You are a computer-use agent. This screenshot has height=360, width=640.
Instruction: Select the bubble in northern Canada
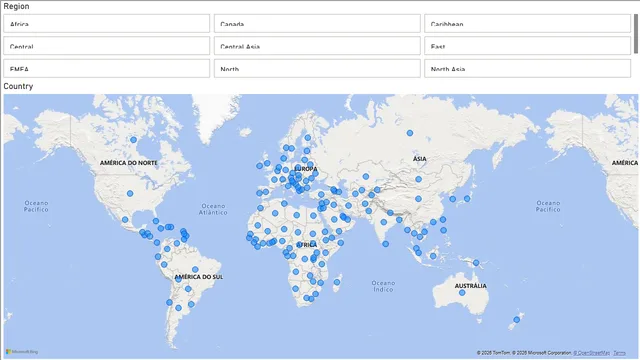tap(133, 140)
